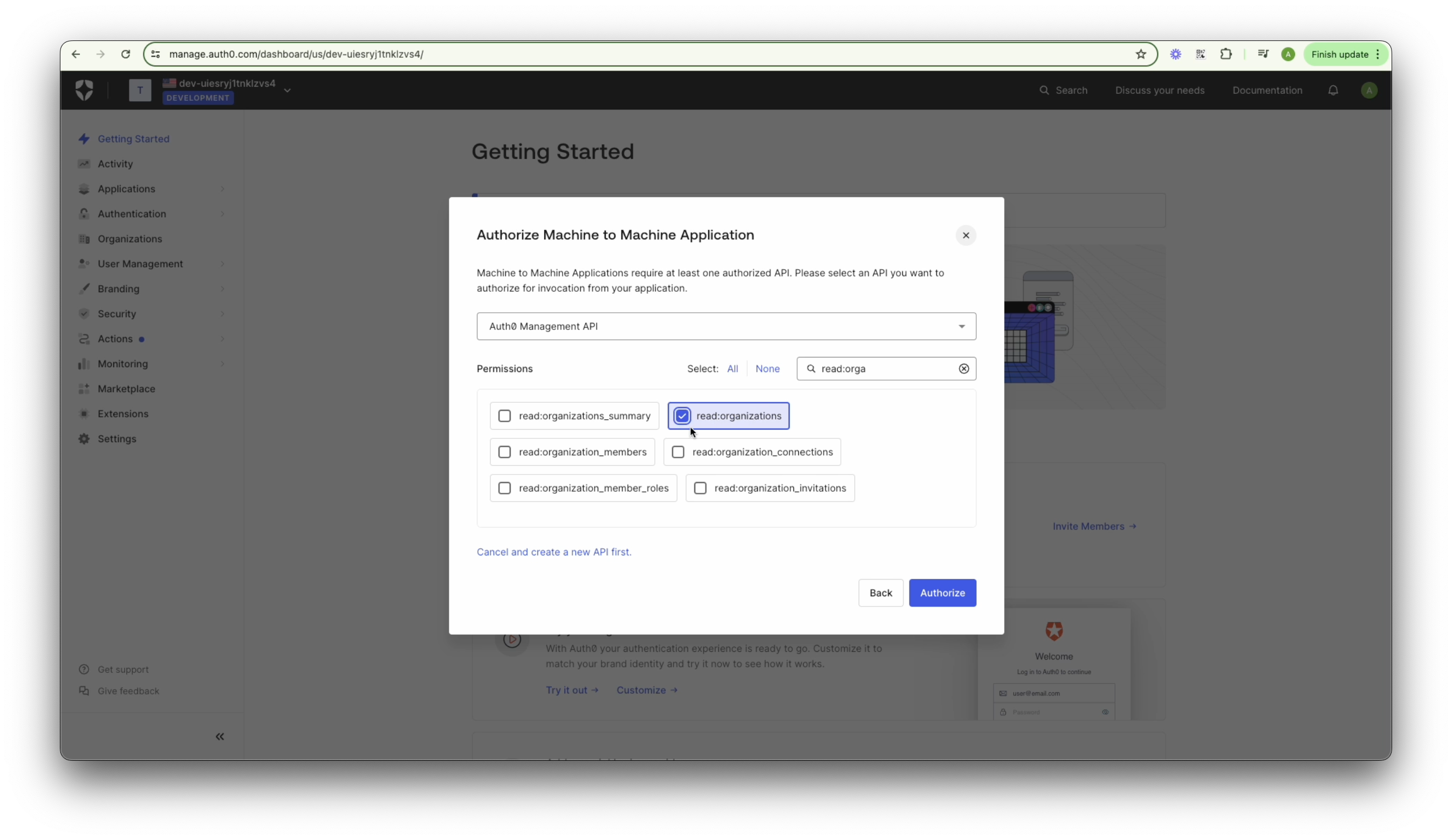
Task: Click the Customize link
Action: [647, 690]
